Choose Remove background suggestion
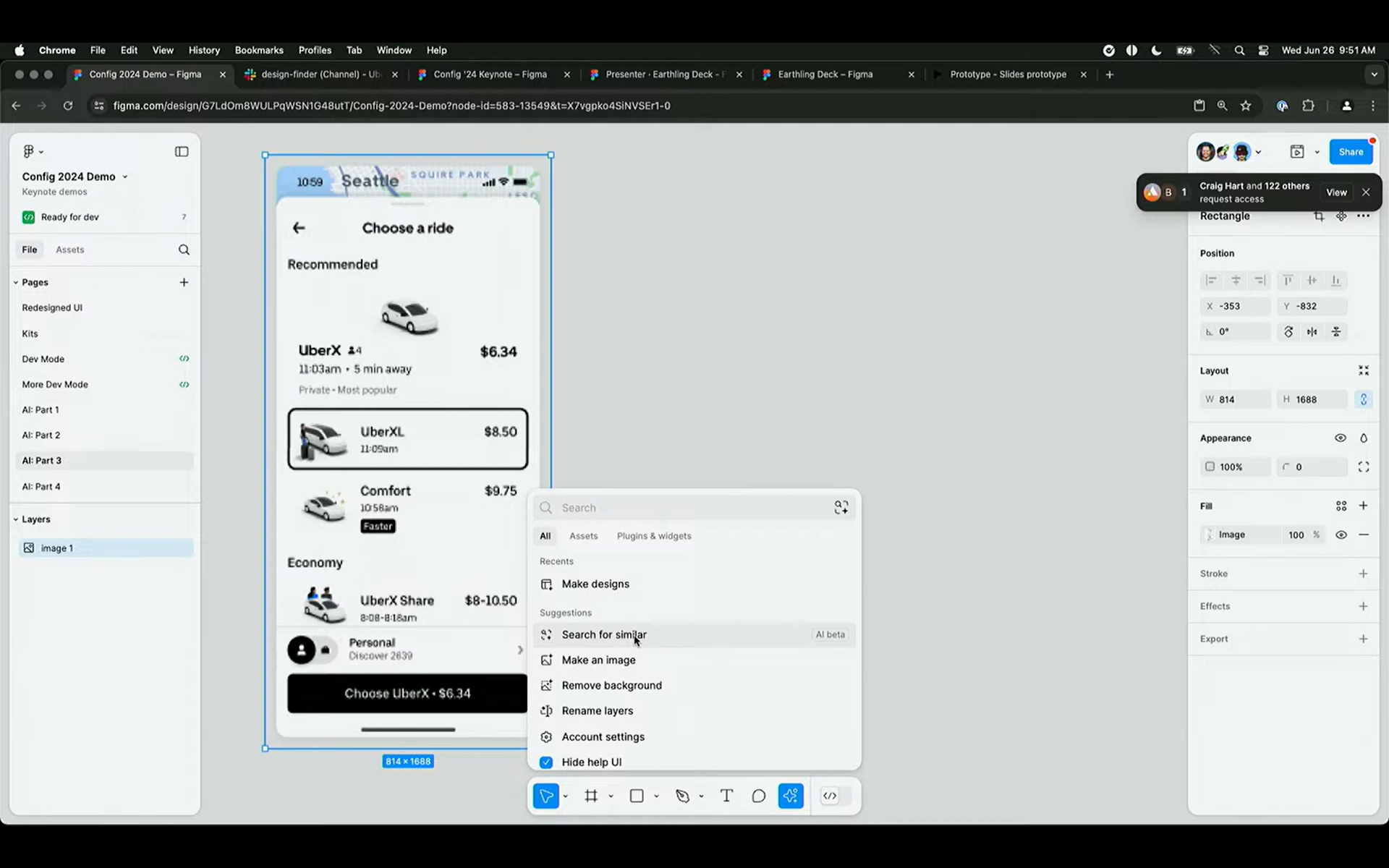The image size is (1389, 868). point(611,685)
